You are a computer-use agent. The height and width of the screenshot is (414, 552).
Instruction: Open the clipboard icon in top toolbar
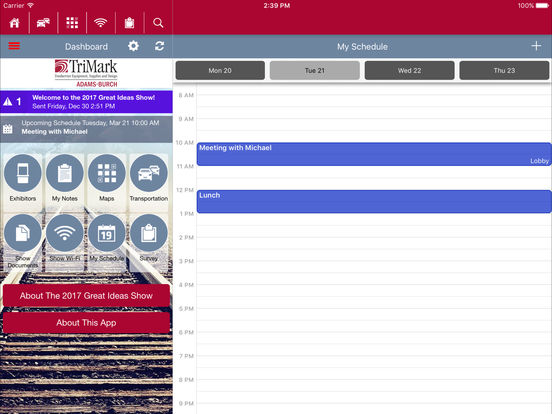point(130,23)
